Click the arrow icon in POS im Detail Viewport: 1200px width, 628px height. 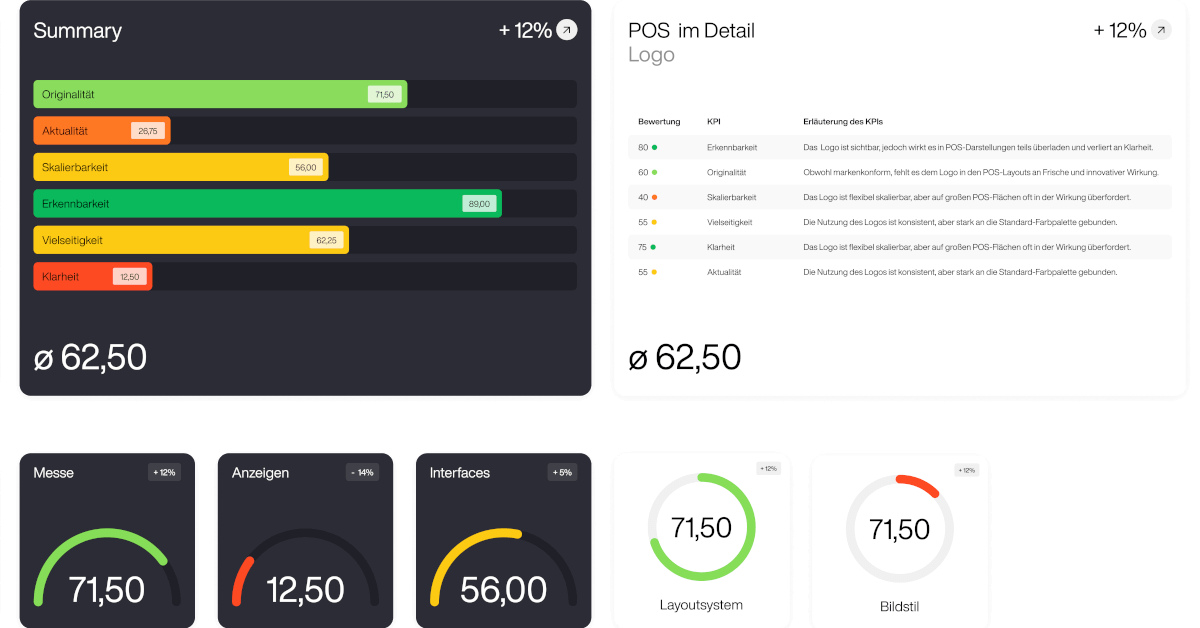1161,30
